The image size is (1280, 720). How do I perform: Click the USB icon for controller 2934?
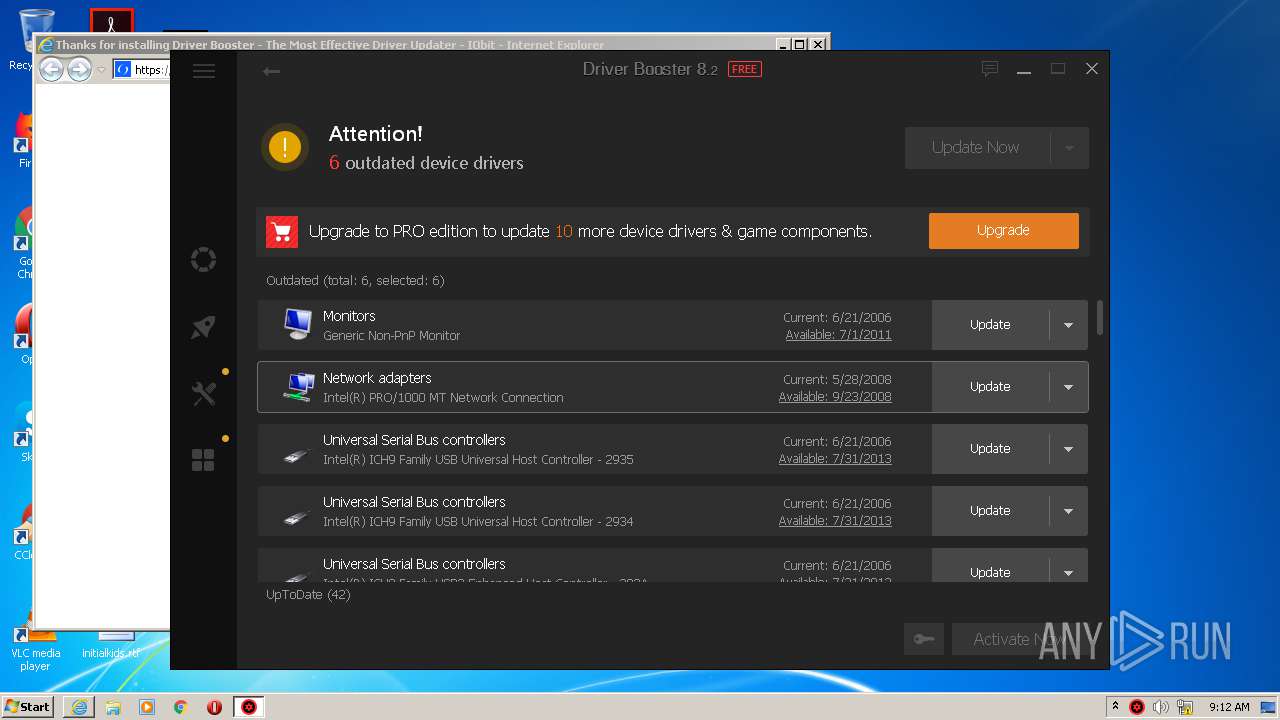tap(295, 518)
